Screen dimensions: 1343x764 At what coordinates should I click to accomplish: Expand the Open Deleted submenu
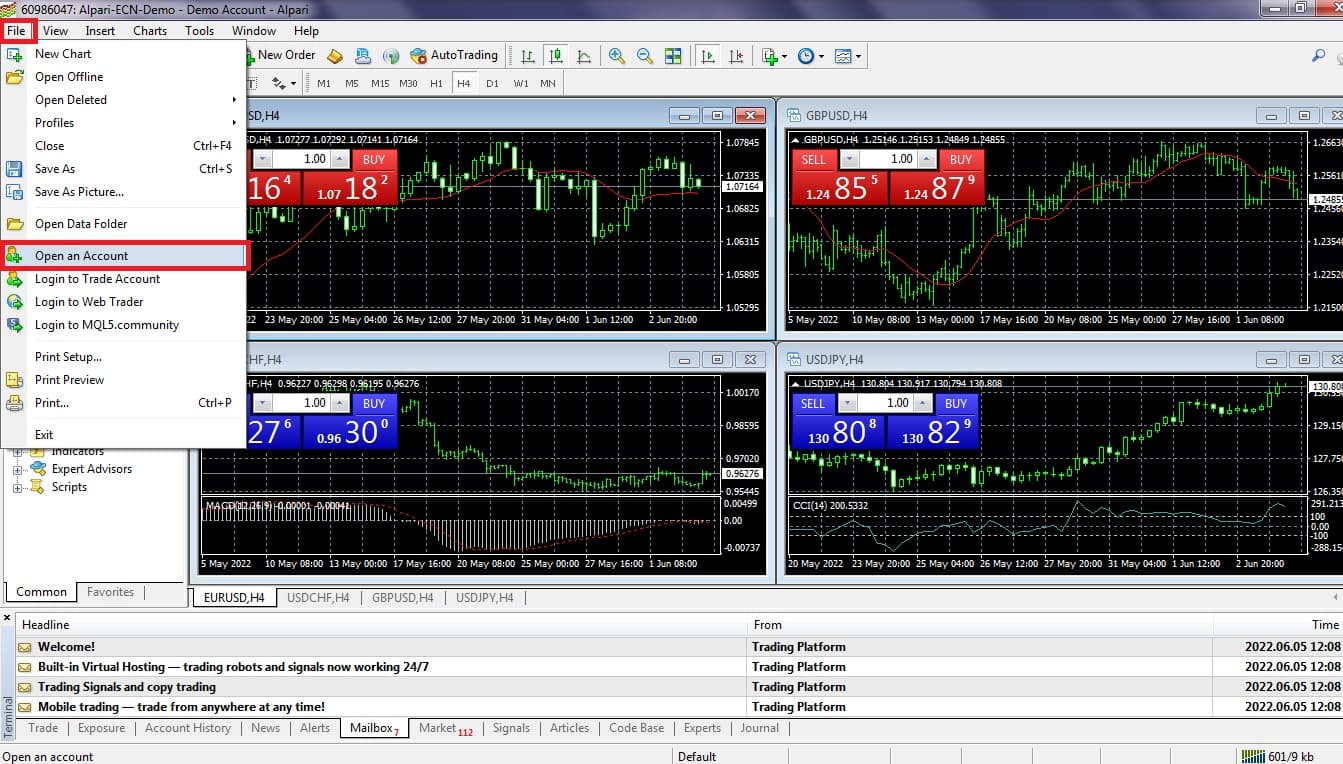pyautogui.click(x=123, y=100)
